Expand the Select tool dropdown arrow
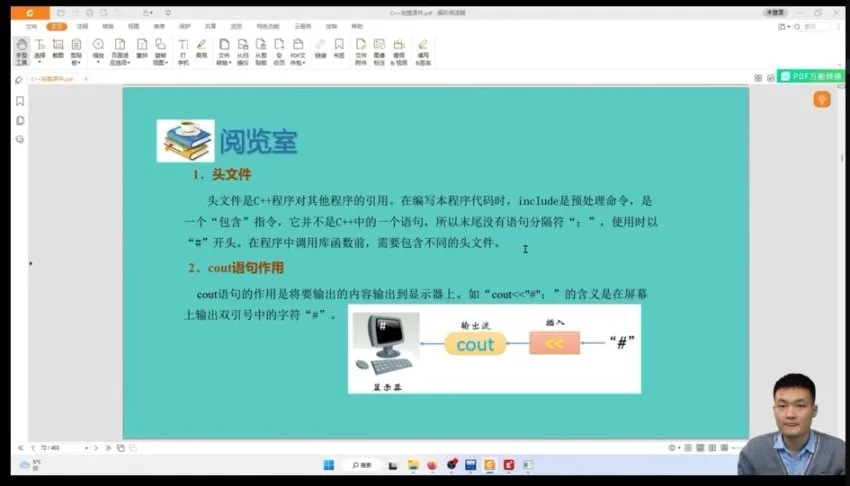Screen dimensions: 850x486 pos(40,62)
